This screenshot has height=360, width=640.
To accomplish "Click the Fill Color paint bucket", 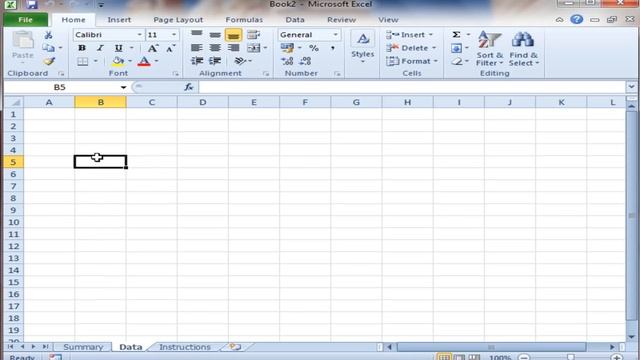I will tap(118, 62).
